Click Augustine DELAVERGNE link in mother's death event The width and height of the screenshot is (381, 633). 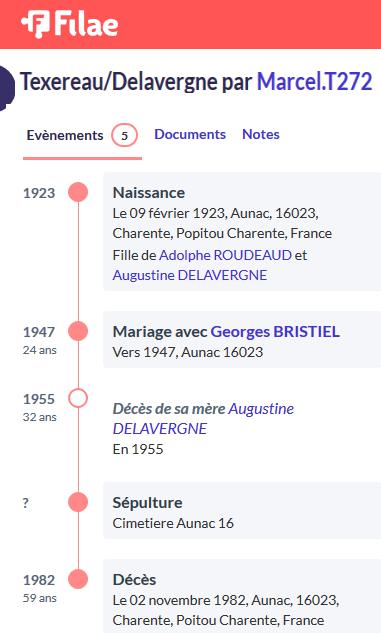pyautogui.click(x=203, y=419)
